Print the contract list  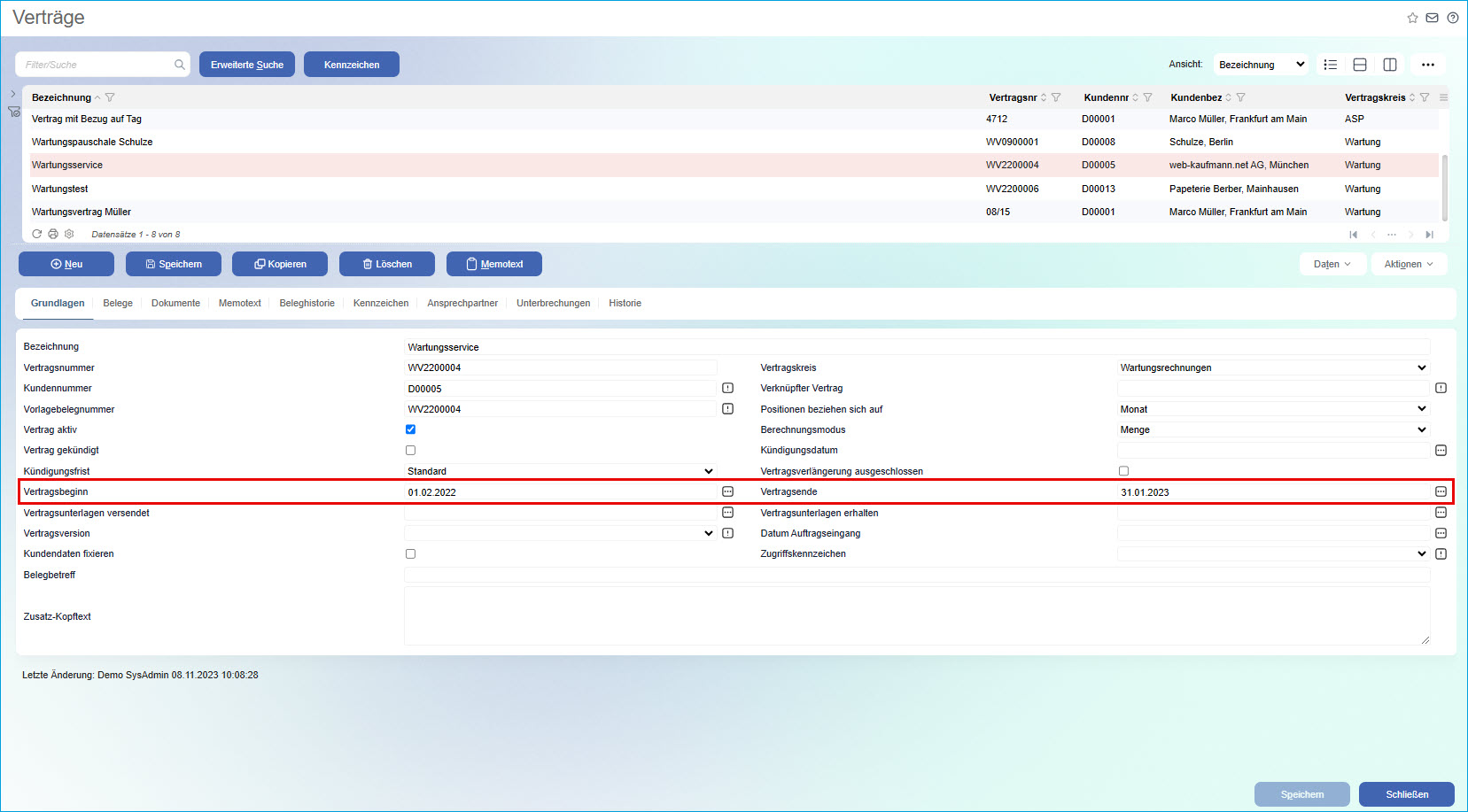pyautogui.click(x=53, y=234)
